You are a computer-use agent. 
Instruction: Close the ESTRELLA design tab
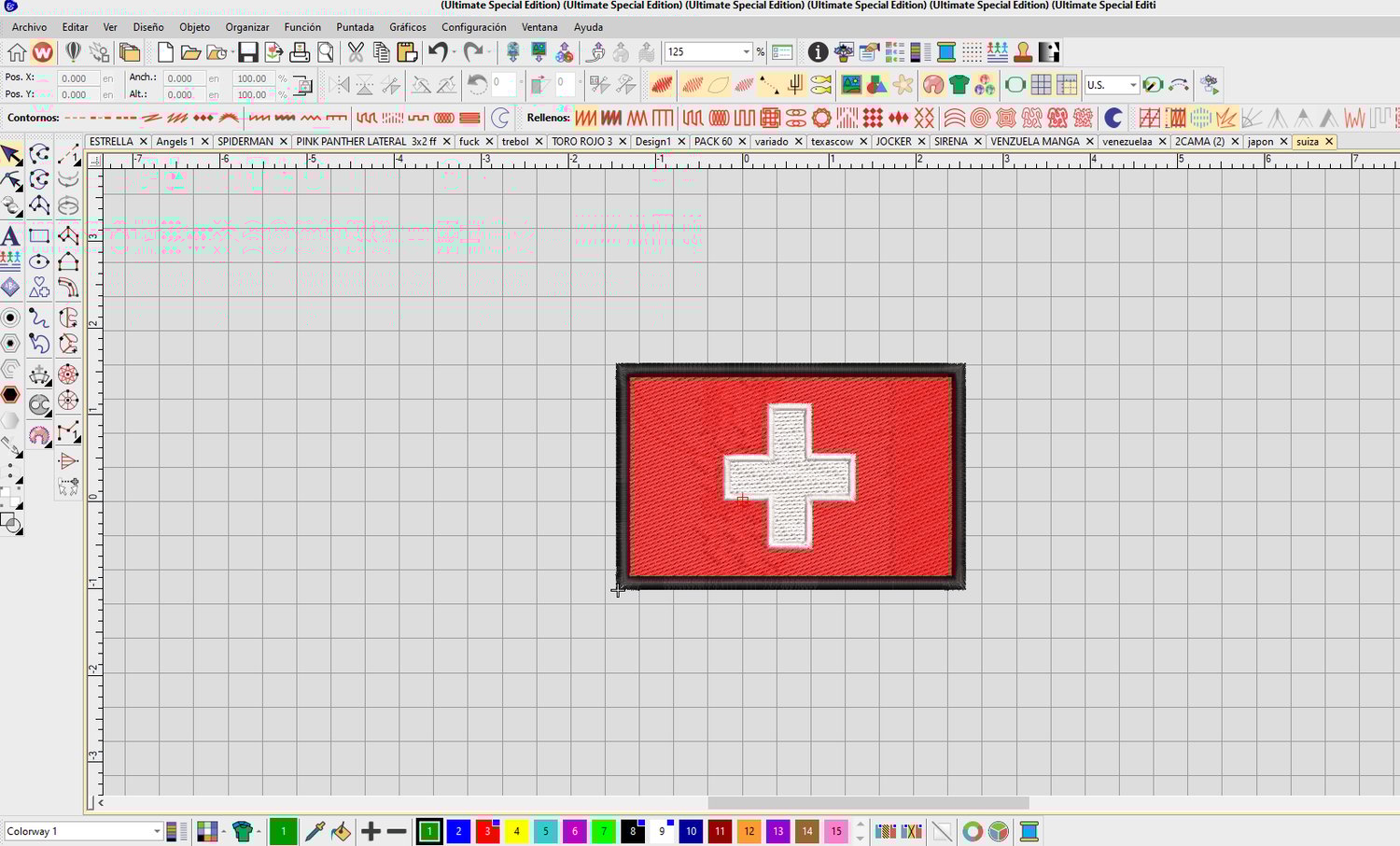[143, 142]
